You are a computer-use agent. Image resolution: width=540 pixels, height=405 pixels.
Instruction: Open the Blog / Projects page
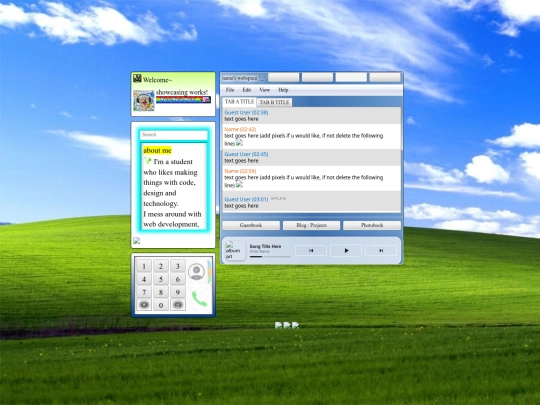tap(311, 225)
